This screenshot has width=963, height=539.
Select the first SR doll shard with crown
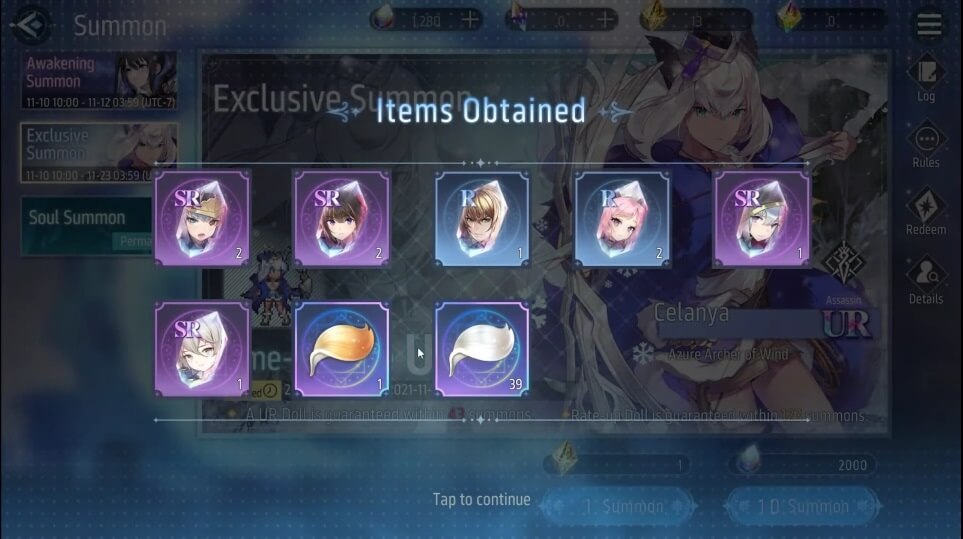[x=202, y=219]
